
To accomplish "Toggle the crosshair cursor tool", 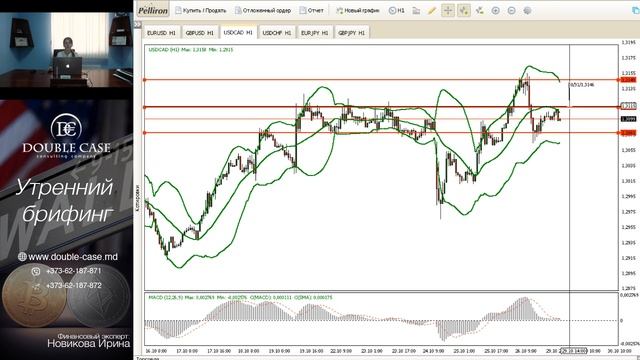I will coord(448,11).
